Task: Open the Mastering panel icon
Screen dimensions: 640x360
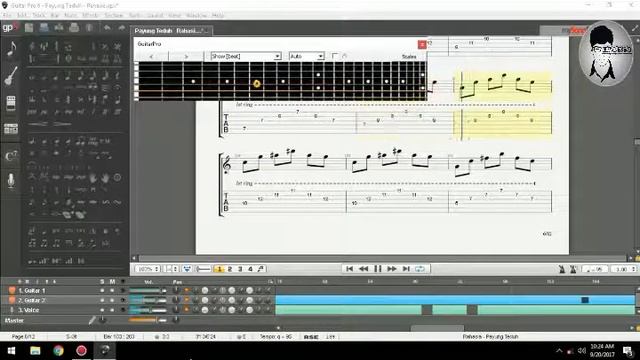Action: (x=11, y=129)
